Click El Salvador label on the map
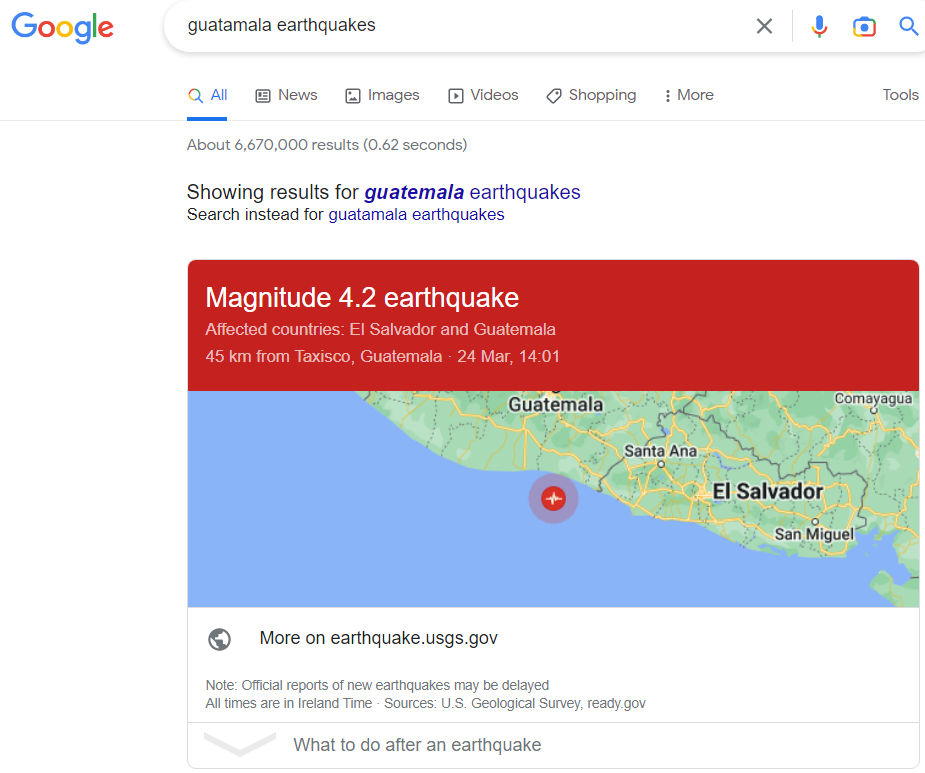 pos(766,491)
